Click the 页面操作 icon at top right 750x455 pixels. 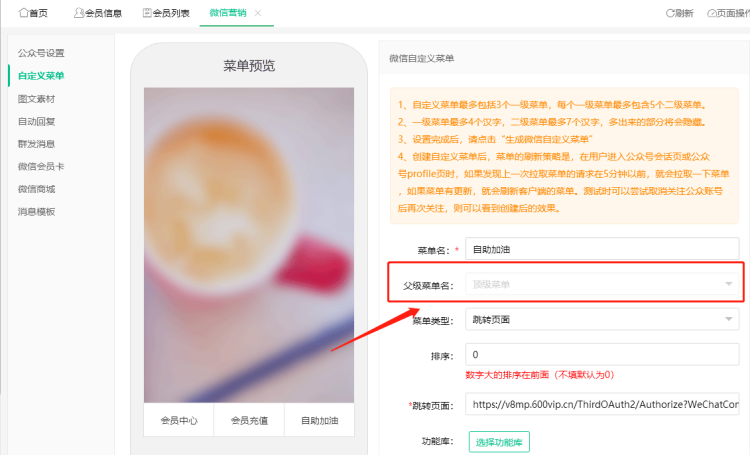click(711, 13)
